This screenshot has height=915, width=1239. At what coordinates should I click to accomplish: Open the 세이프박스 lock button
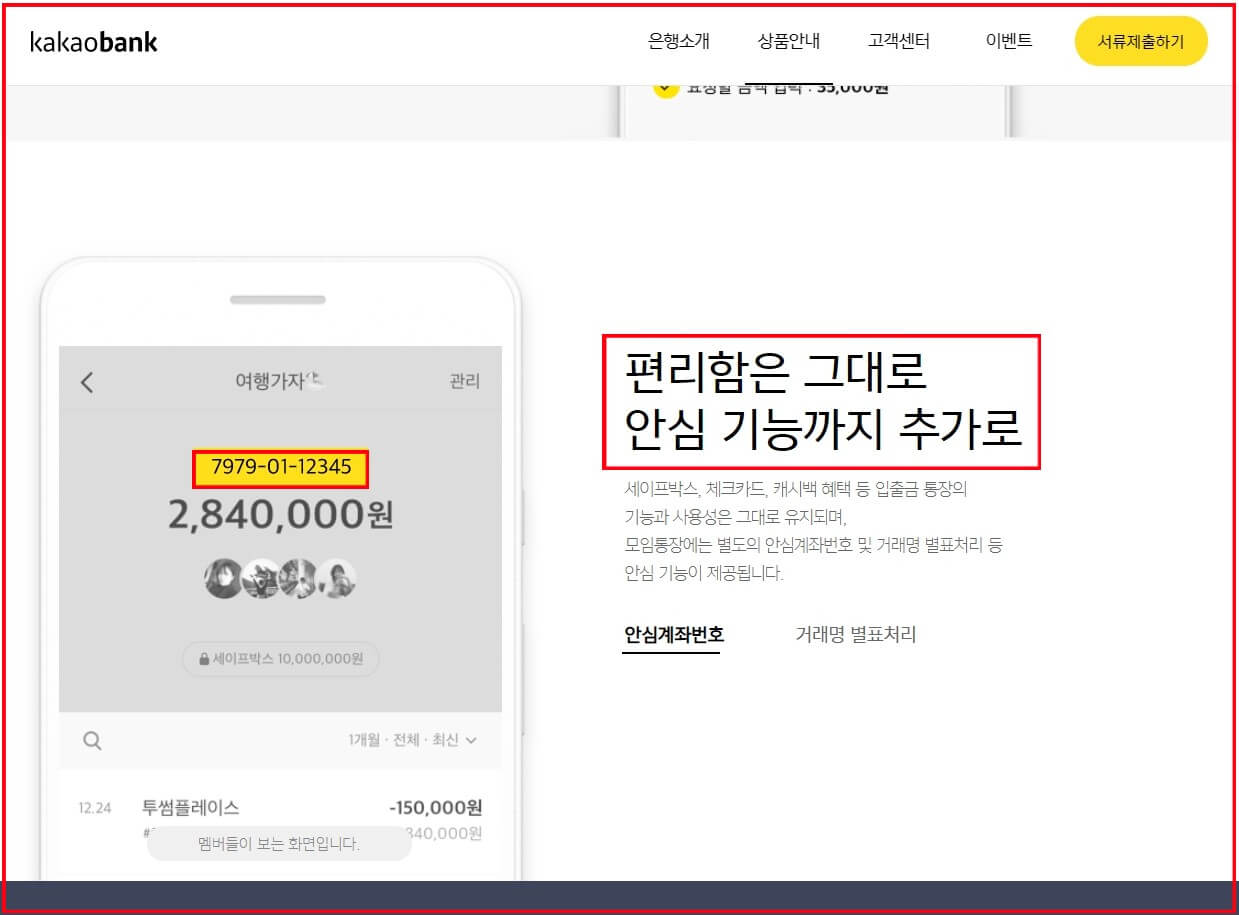click(280, 659)
